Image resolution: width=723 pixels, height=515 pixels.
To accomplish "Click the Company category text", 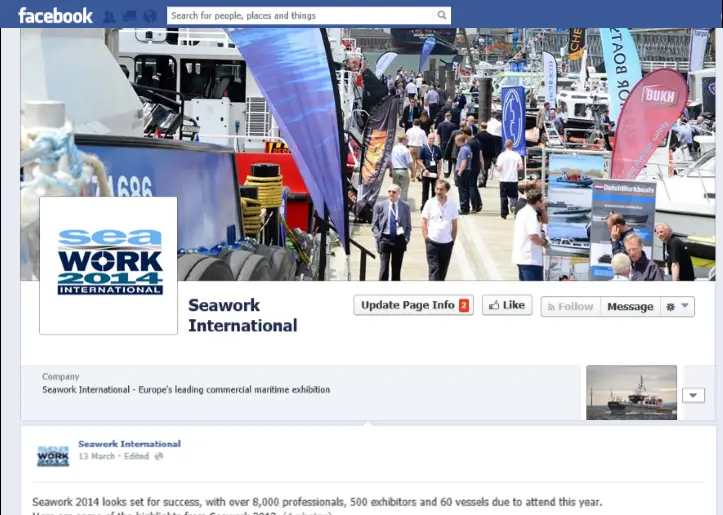I will point(60,377).
